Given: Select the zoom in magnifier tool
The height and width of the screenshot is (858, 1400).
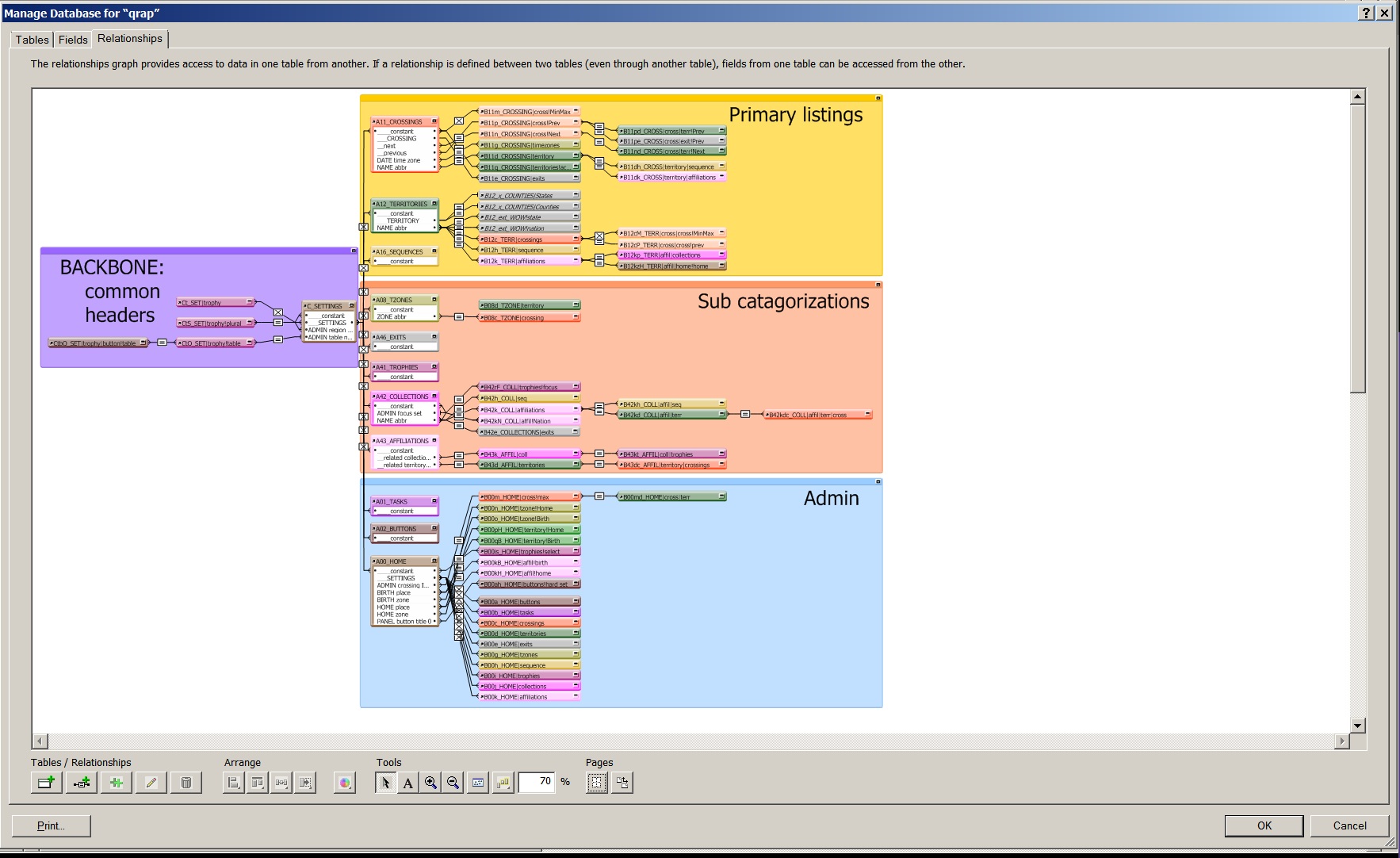Looking at the screenshot, I should pos(430,783).
